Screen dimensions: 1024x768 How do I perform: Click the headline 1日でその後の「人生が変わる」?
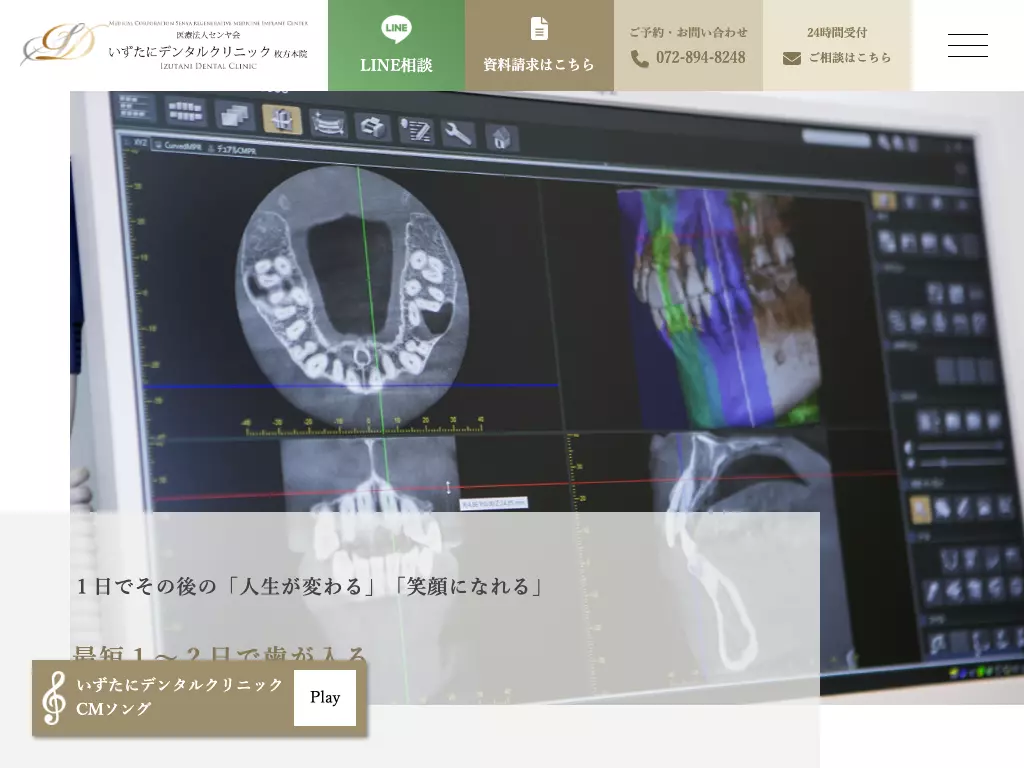[x=310, y=586]
